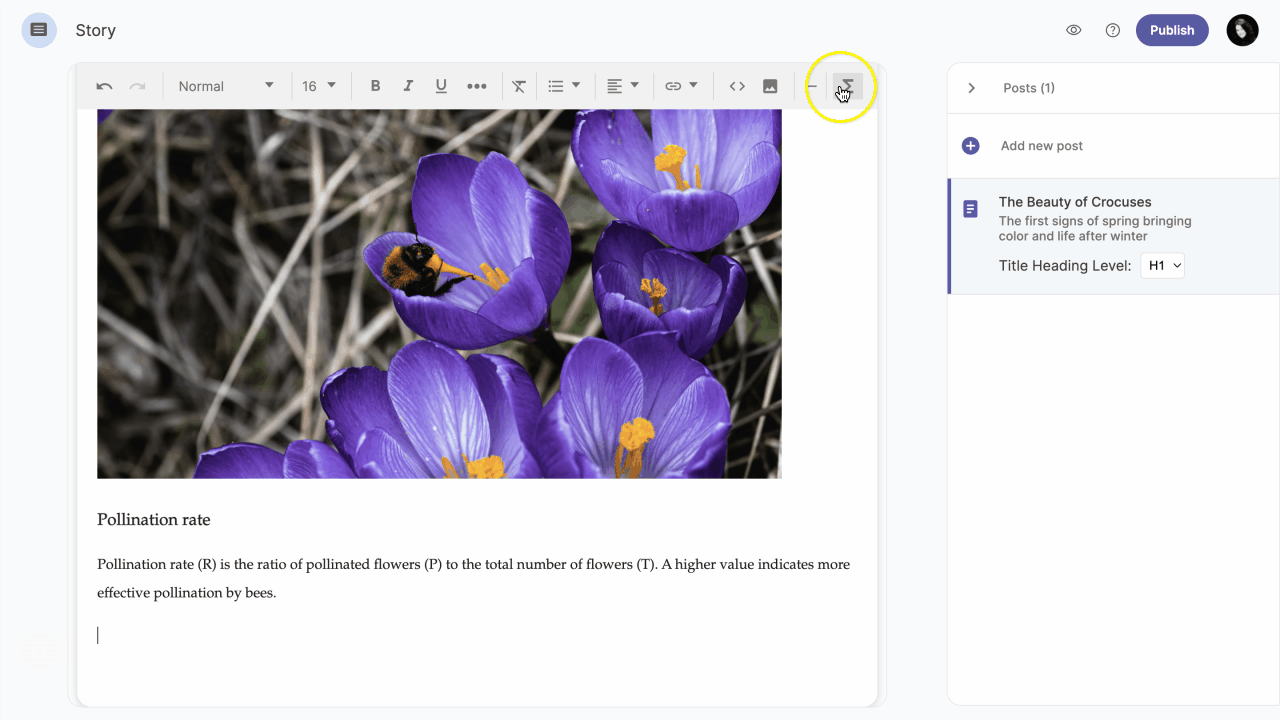The height and width of the screenshot is (720, 1280).
Task: Open the Normal paragraph style dropdown
Action: tap(226, 86)
